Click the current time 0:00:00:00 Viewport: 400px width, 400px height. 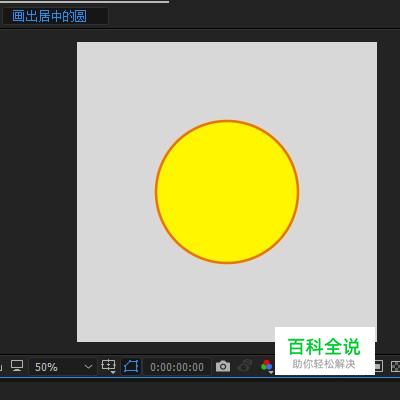tap(177, 367)
